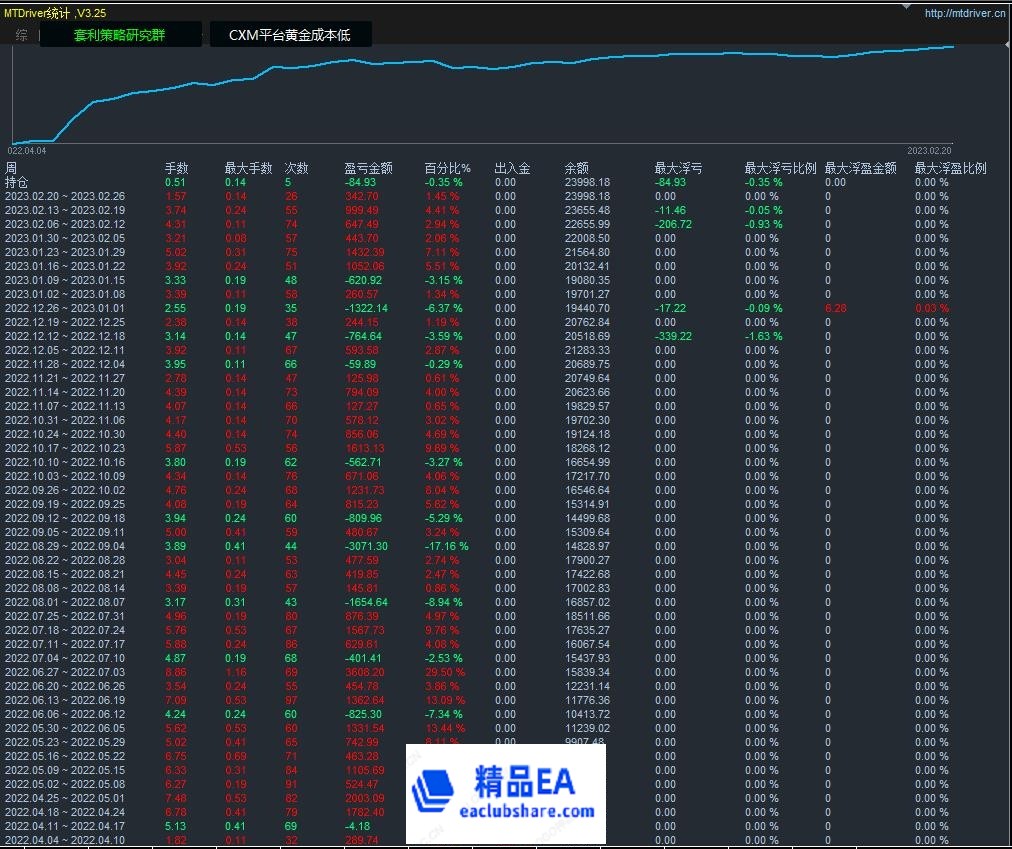The height and width of the screenshot is (849, 1012).
Task: Click the 最大浮盈金额 column header
Action: (x=860, y=168)
